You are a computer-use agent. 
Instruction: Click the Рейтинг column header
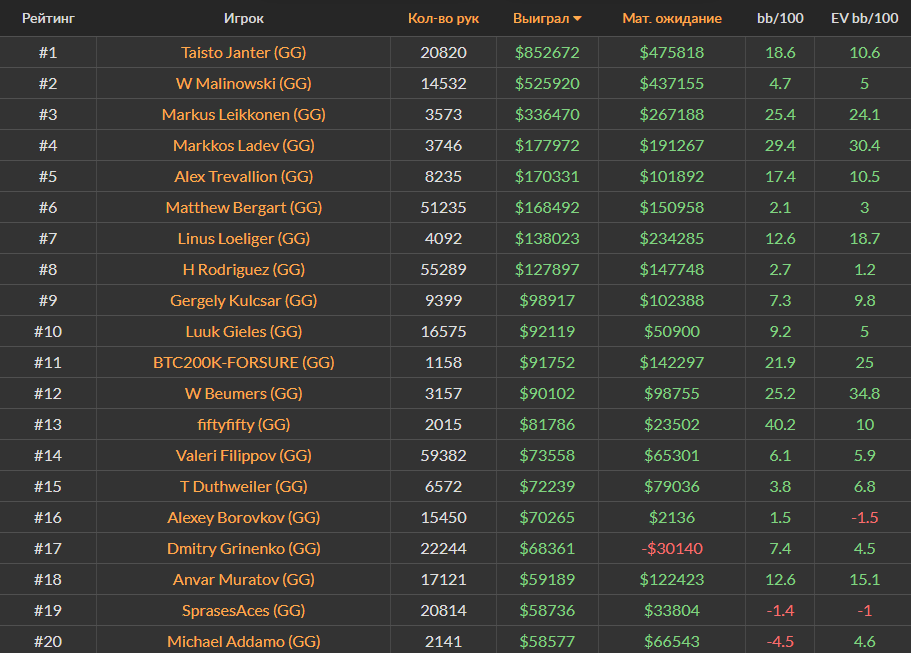(48, 18)
